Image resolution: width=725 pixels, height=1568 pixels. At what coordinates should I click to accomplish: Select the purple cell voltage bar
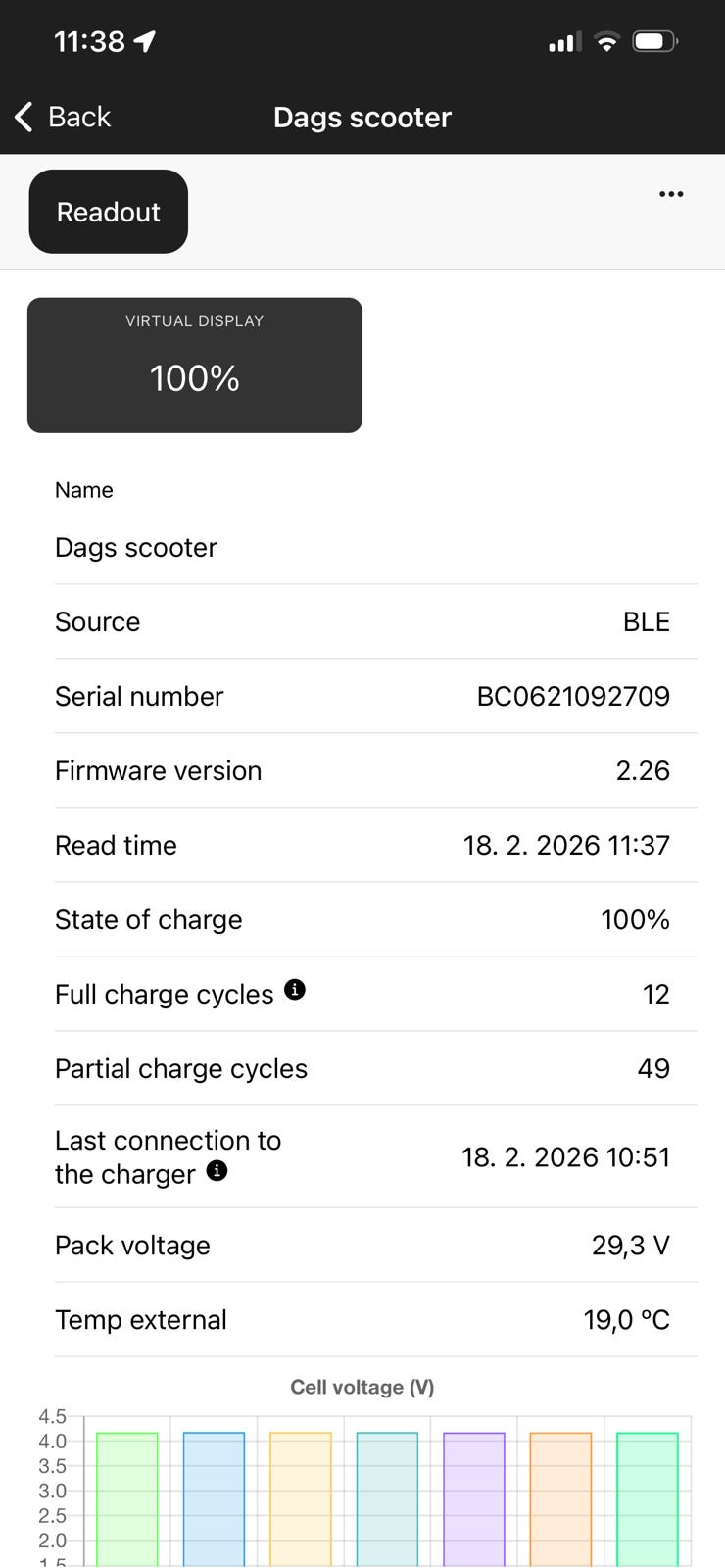474,1497
